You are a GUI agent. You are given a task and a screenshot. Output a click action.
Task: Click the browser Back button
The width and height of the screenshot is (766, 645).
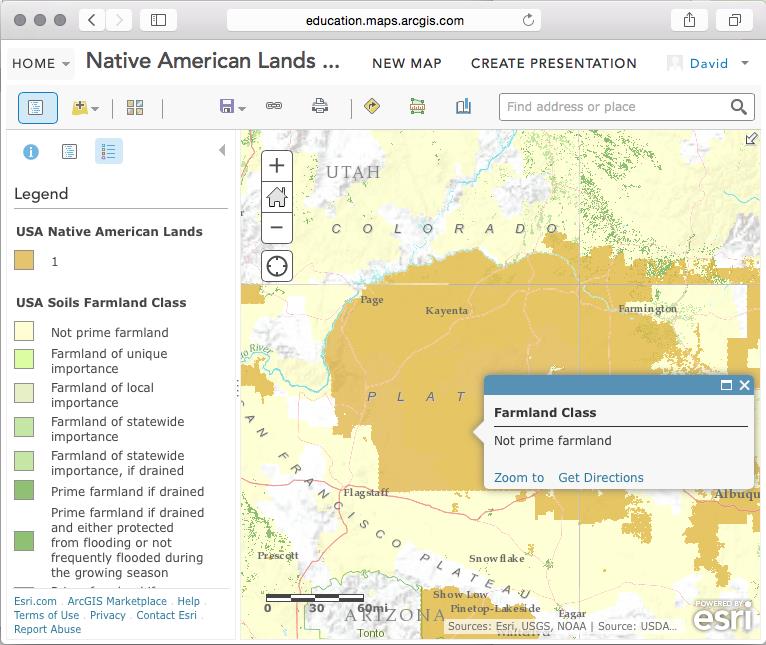[92, 20]
